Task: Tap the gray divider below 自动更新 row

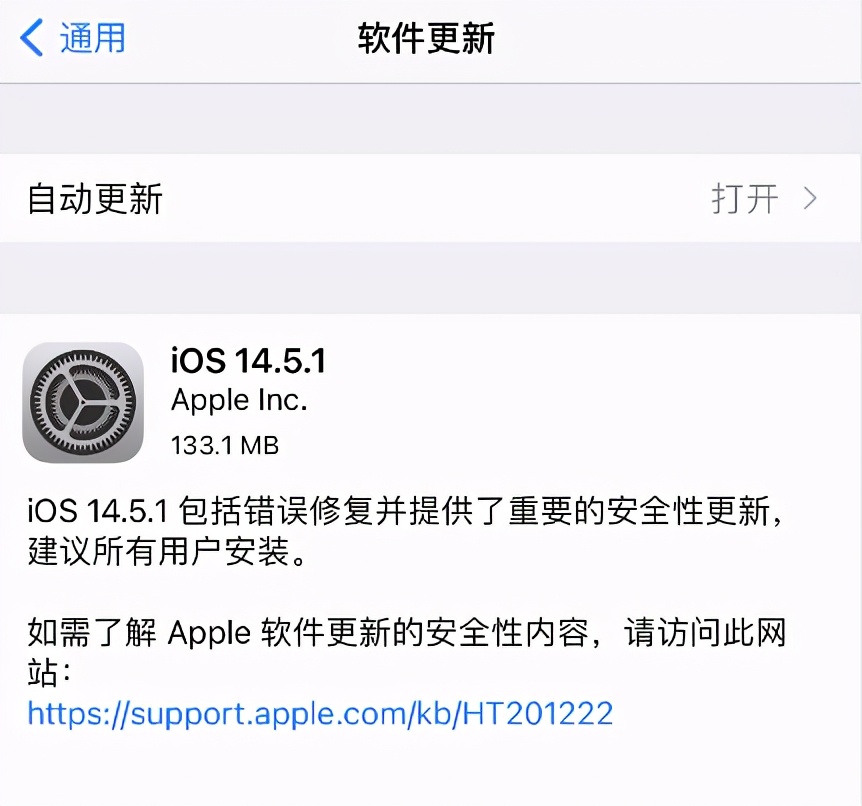Action: [431, 278]
